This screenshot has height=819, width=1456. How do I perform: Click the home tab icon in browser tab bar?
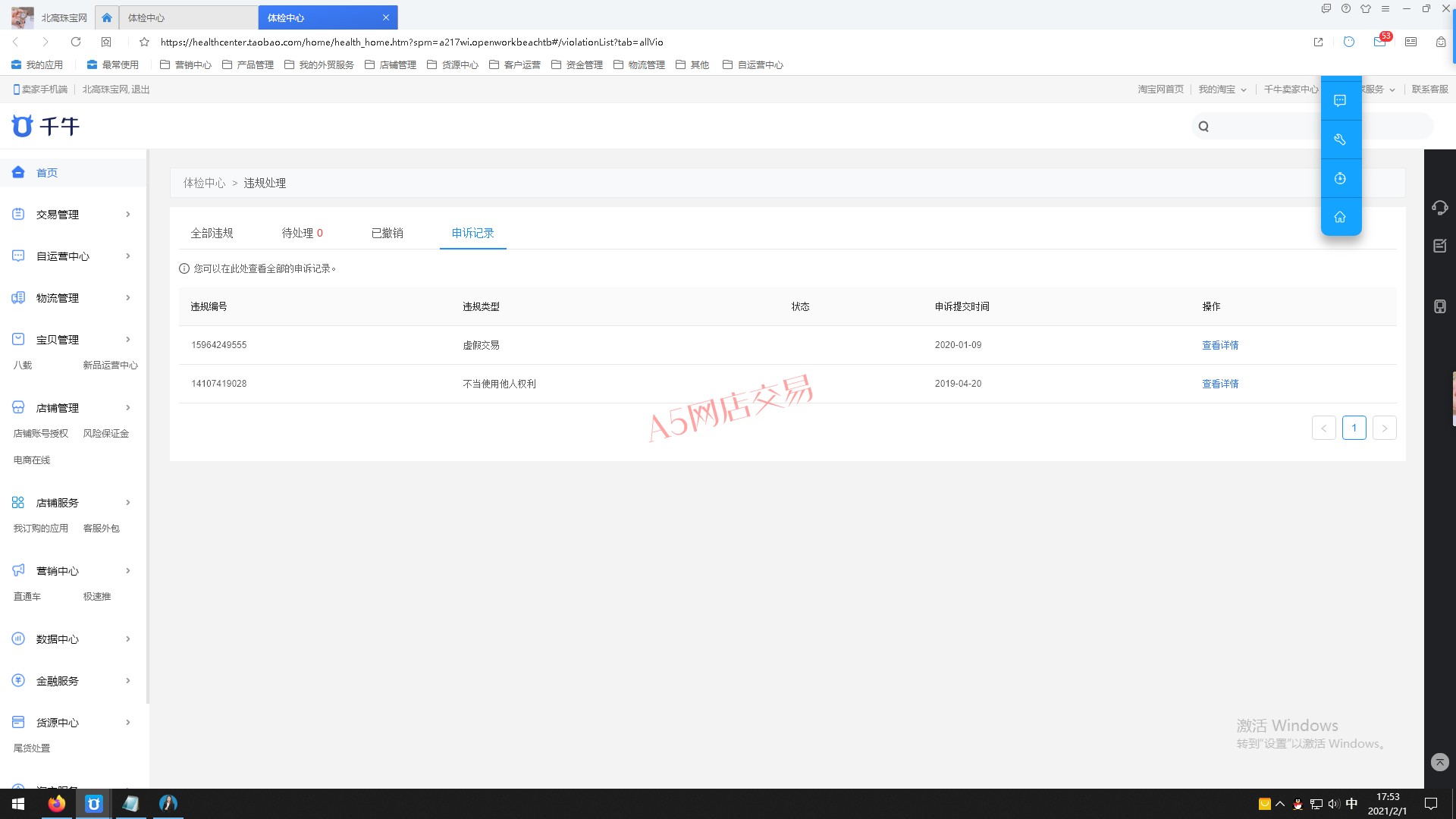[x=107, y=17]
